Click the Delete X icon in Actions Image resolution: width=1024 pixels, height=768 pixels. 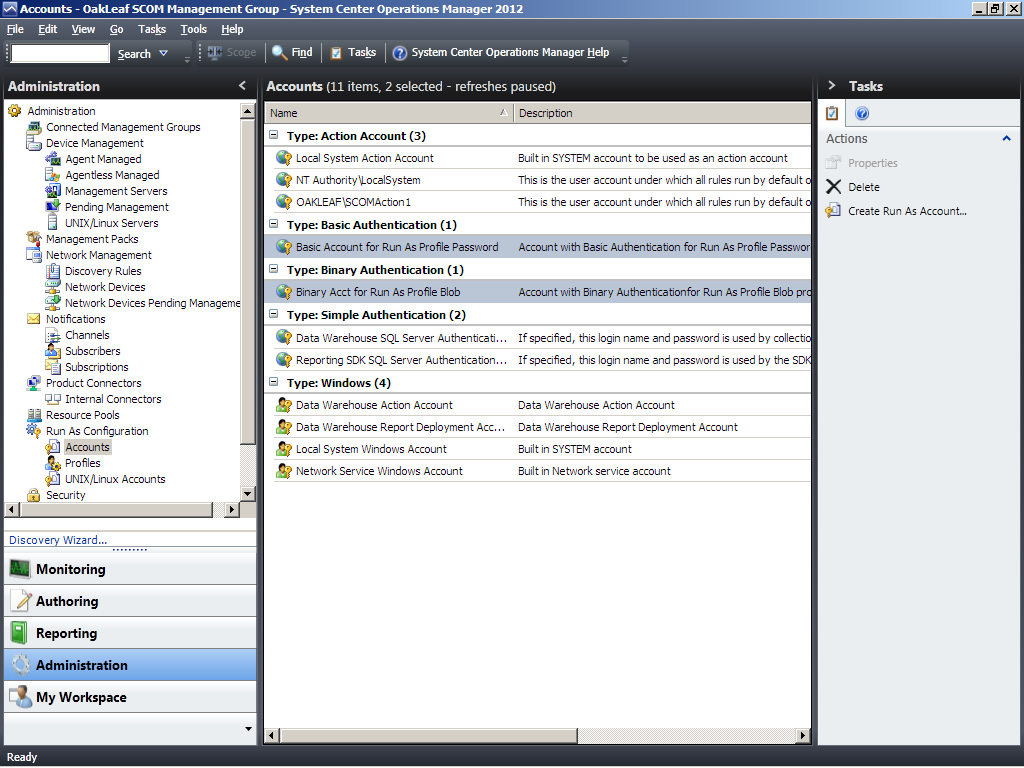[833, 187]
